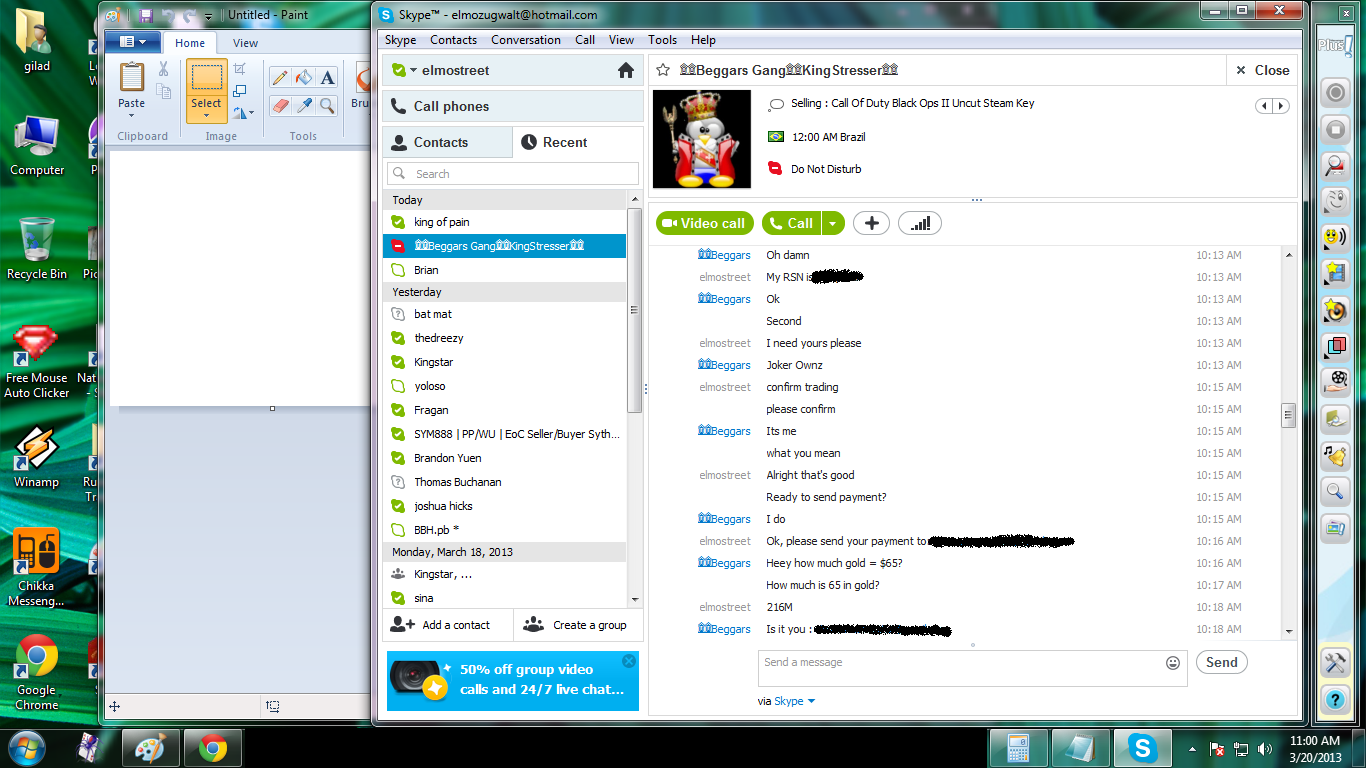Click the mood message previous arrow

[x=1264, y=106]
